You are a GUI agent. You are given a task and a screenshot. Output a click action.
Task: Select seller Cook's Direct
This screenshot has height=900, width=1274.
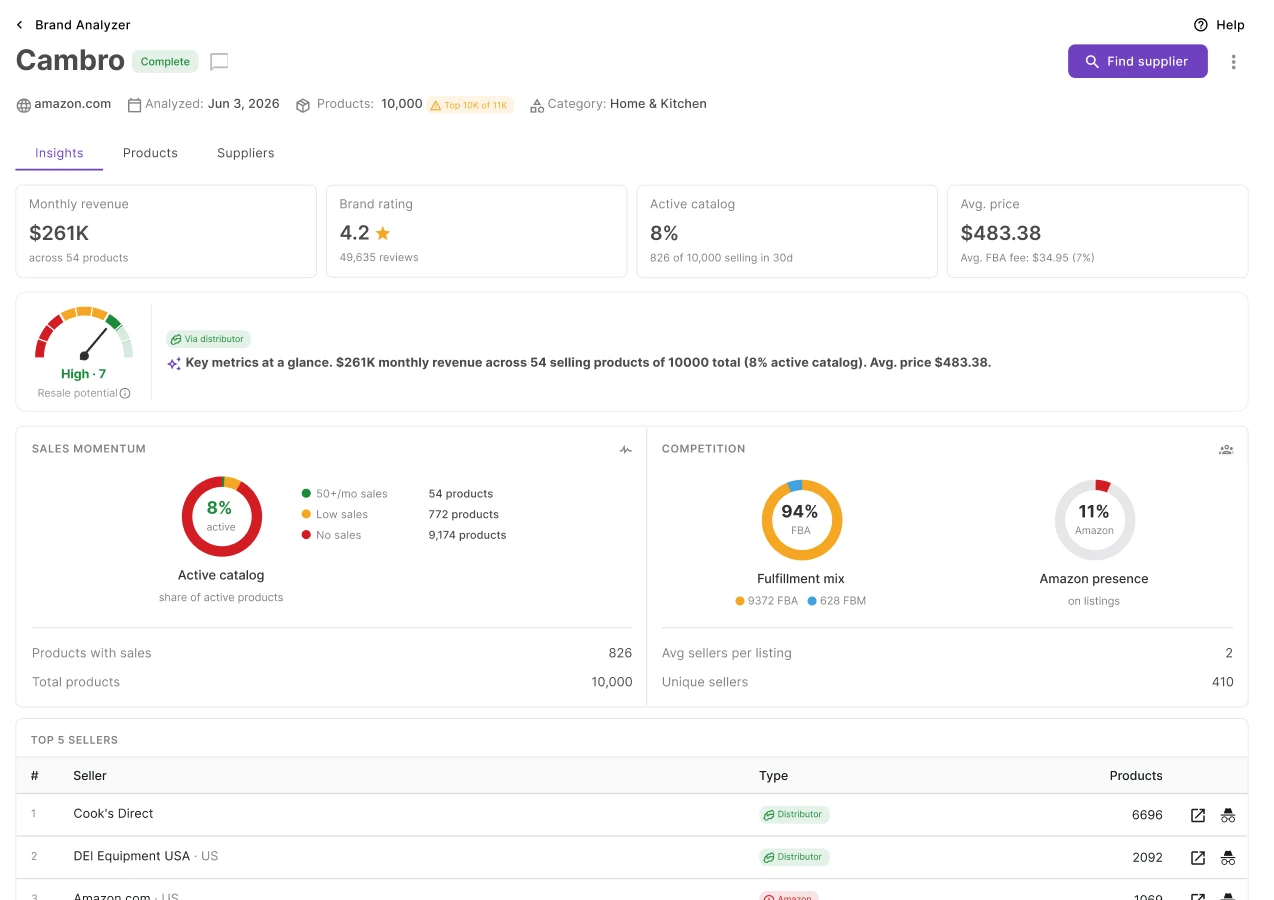(x=113, y=814)
